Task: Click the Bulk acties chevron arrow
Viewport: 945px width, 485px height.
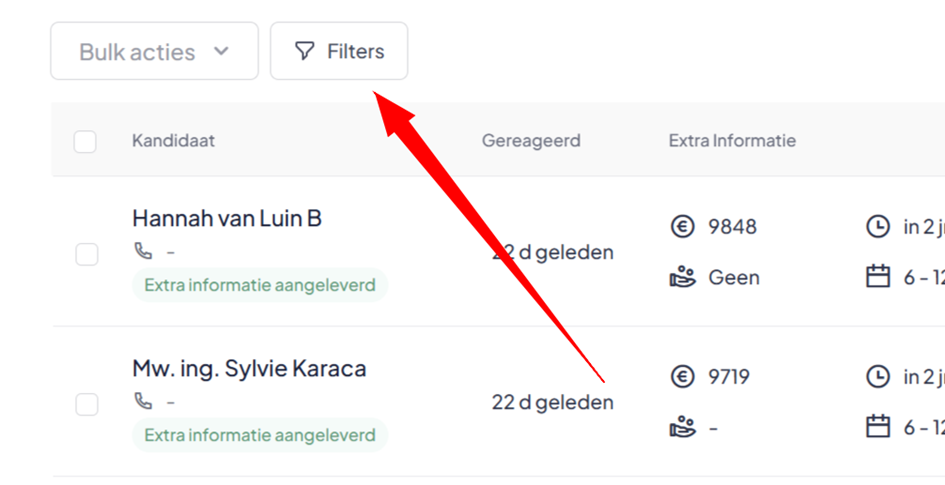Action: (x=221, y=51)
